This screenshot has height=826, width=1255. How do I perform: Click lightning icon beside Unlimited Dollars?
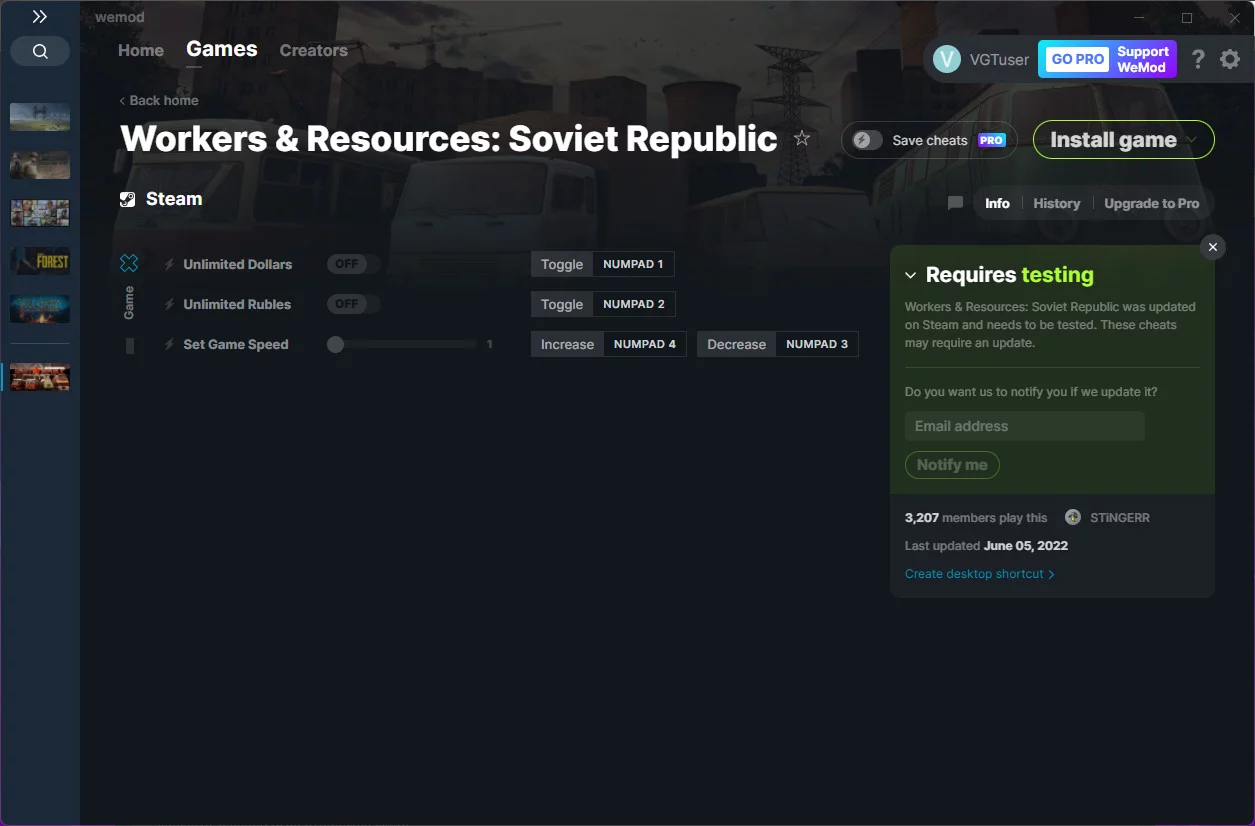pos(169,264)
